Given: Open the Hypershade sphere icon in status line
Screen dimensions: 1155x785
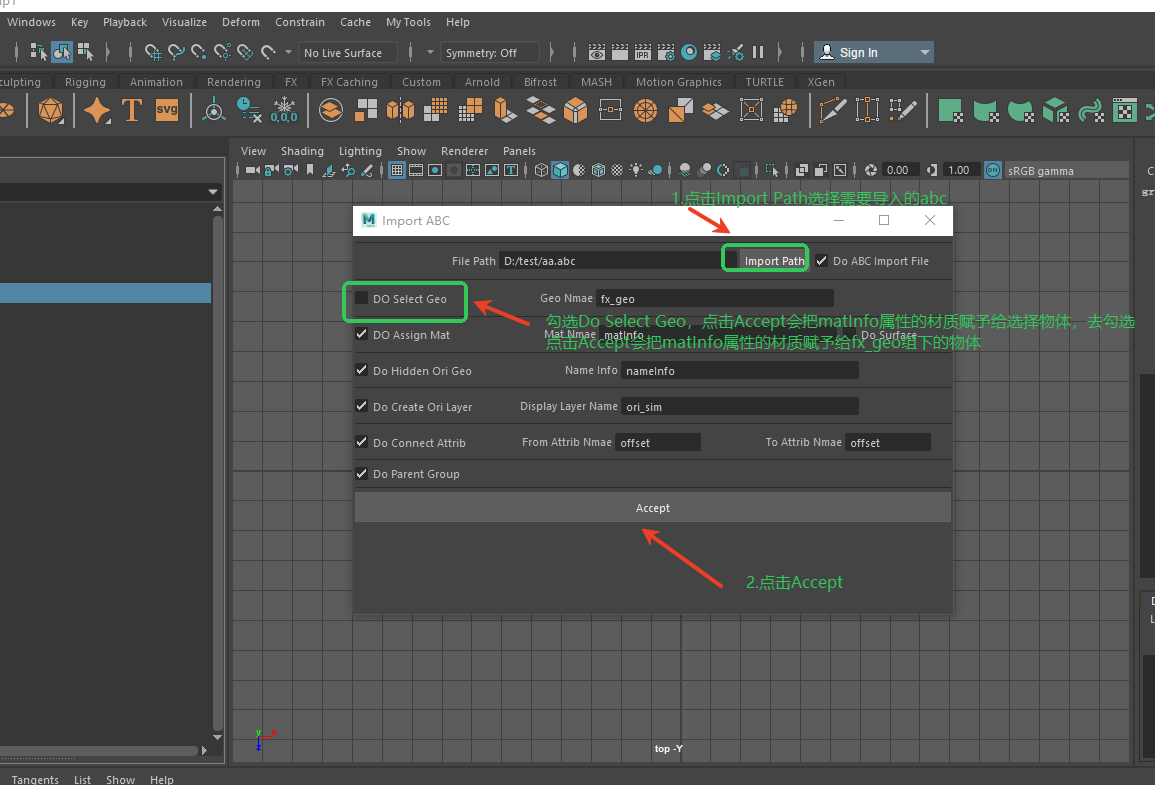Looking at the screenshot, I should click(x=689, y=53).
